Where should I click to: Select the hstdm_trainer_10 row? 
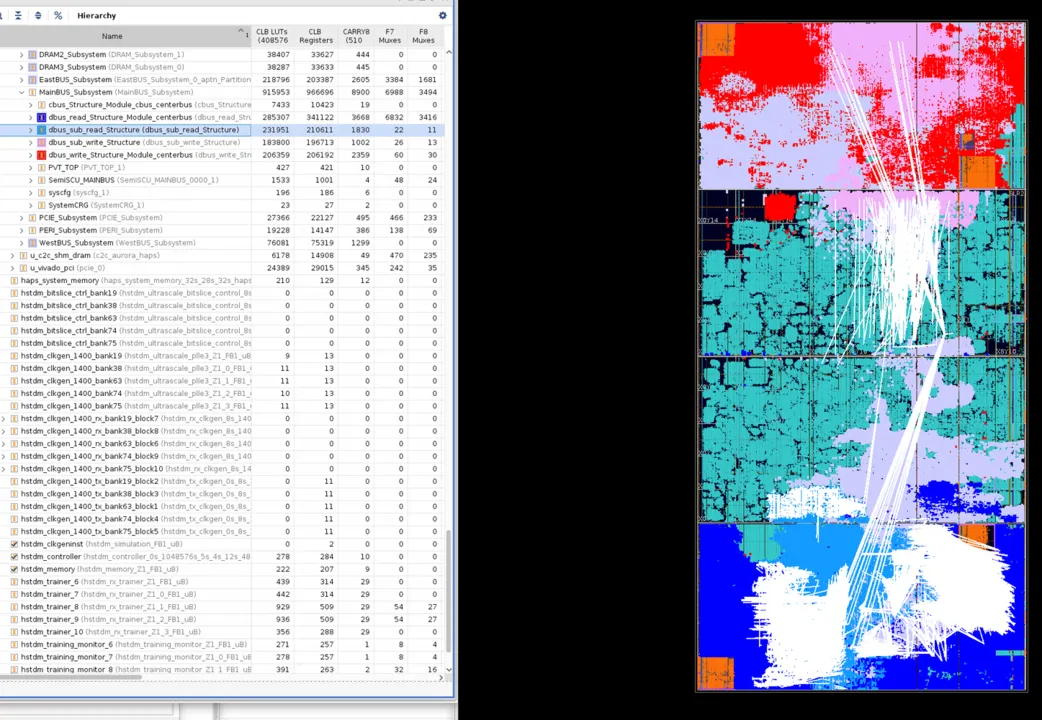tap(52, 632)
